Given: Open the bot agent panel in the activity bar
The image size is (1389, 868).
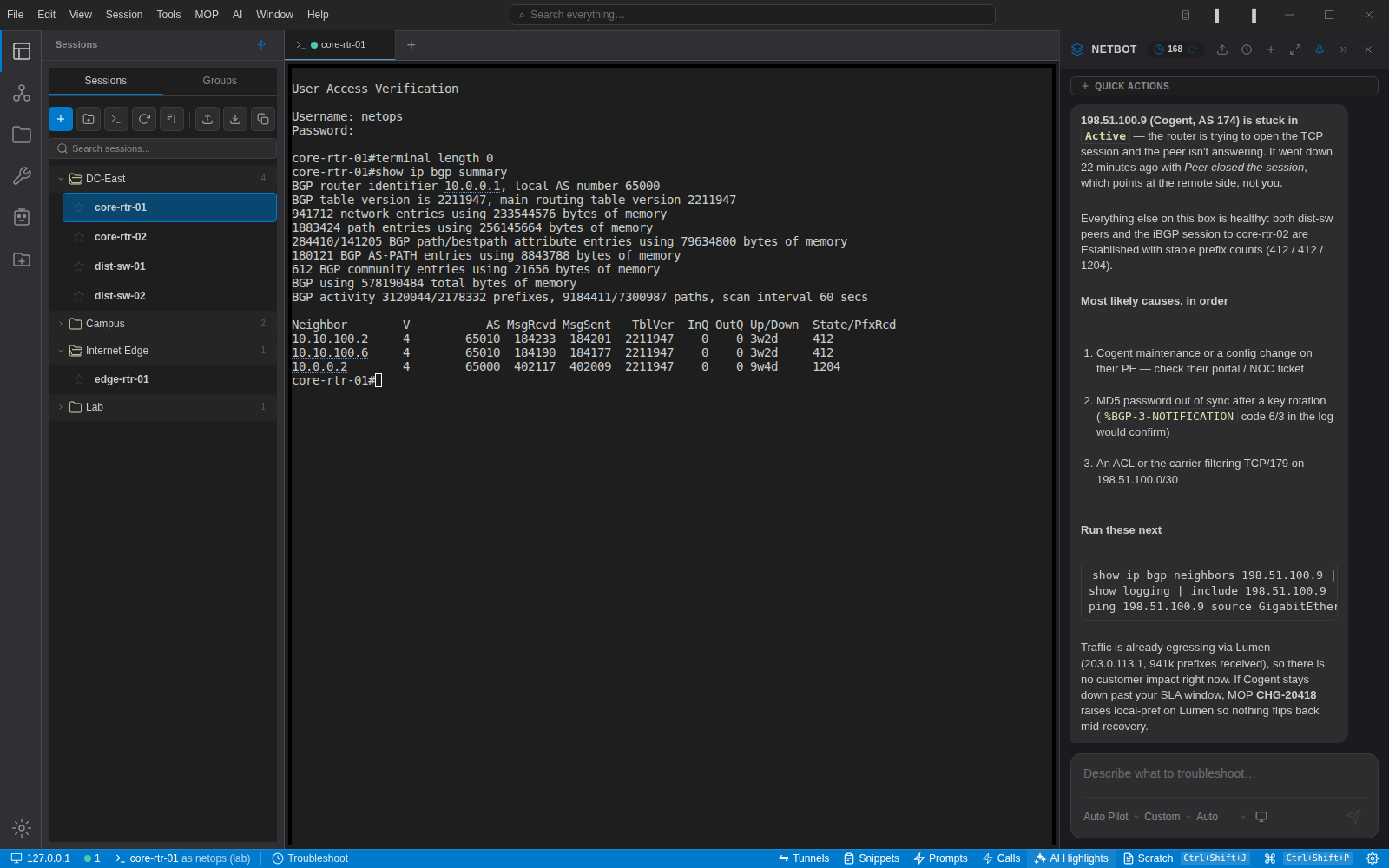Looking at the screenshot, I should 22,217.
